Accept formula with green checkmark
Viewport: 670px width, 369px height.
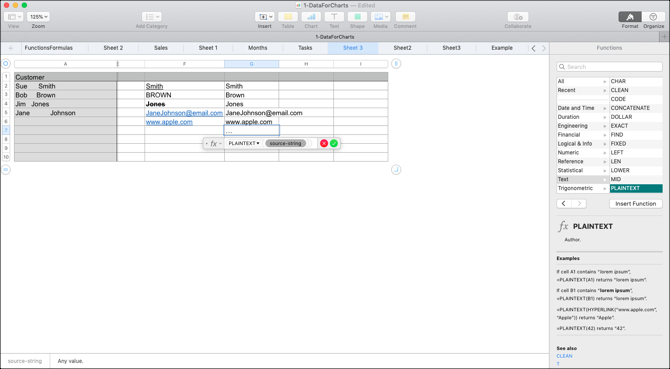pyautogui.click(x=334, y=144)
